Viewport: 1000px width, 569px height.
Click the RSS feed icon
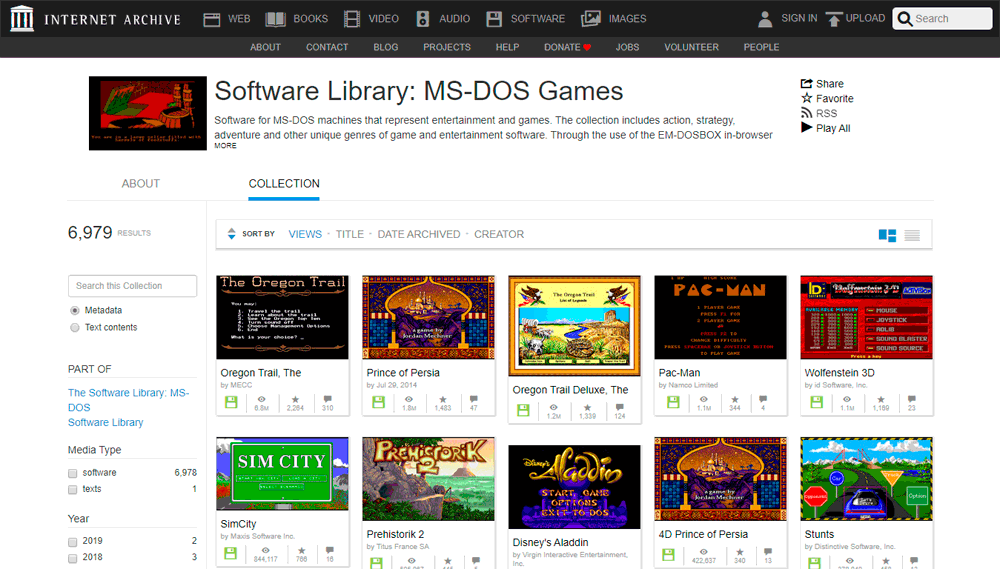pyautogui.click(x=807, y=113)
